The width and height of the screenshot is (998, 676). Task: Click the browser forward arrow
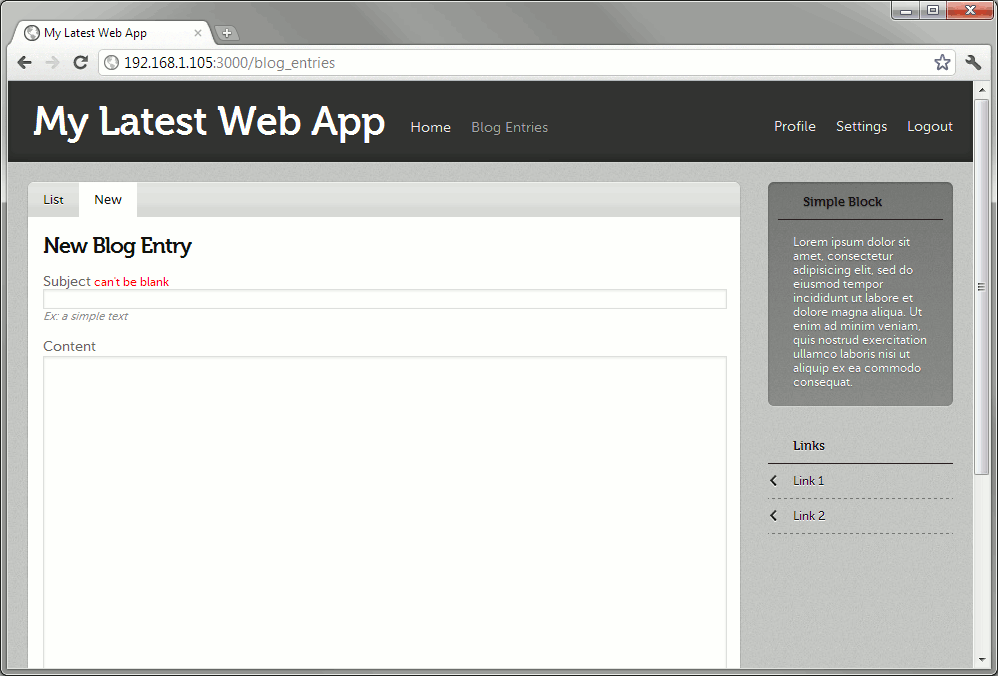pos(52,62)
